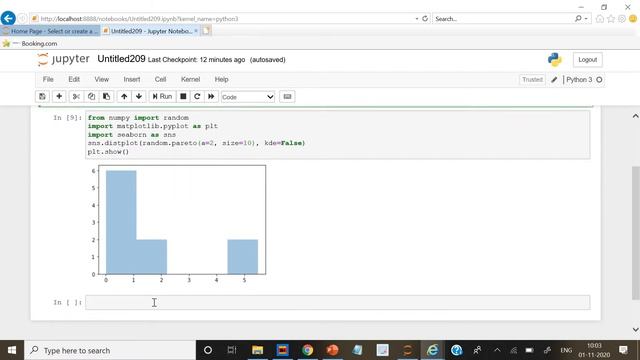Click the Jupyter logo
Viewport: 640px width, 360px height.
coord(63,59)
